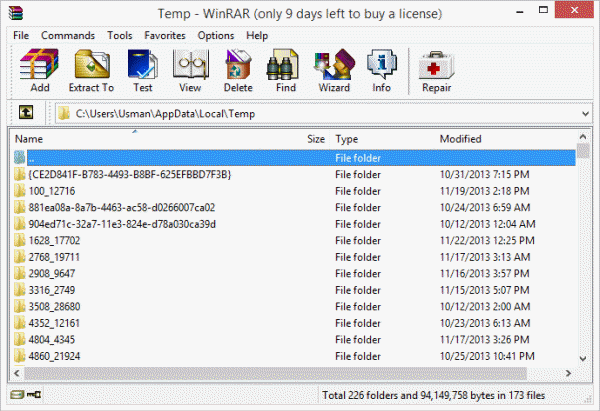Select folder 904ed71c-32a7-11e3-824e-d78a030ca39d
Image resolution: width=600 pixels, height=411 pixels.
(122, 224)
